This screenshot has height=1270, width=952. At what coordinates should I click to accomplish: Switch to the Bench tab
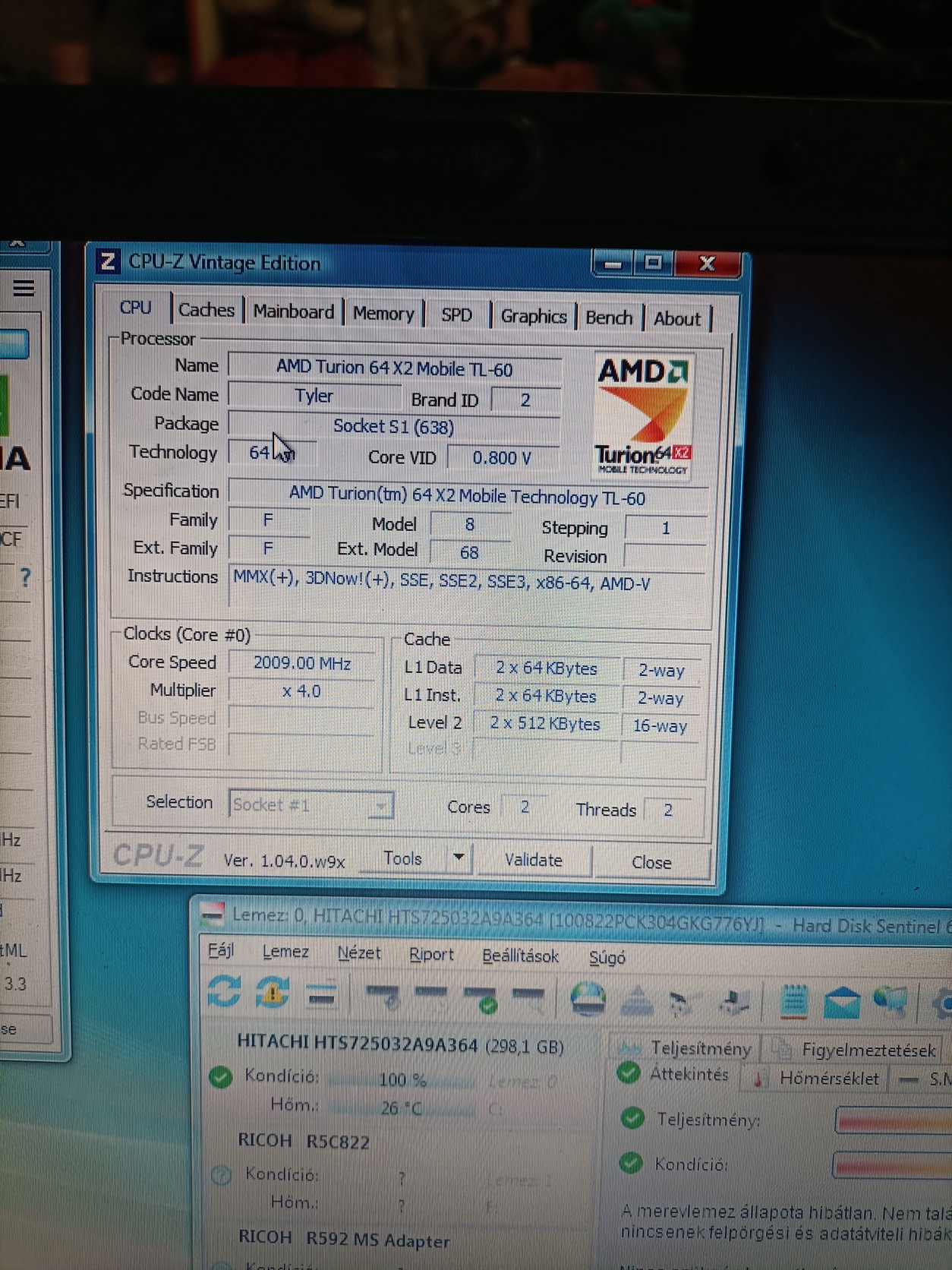pyautogui.click(x=609, y=318)
